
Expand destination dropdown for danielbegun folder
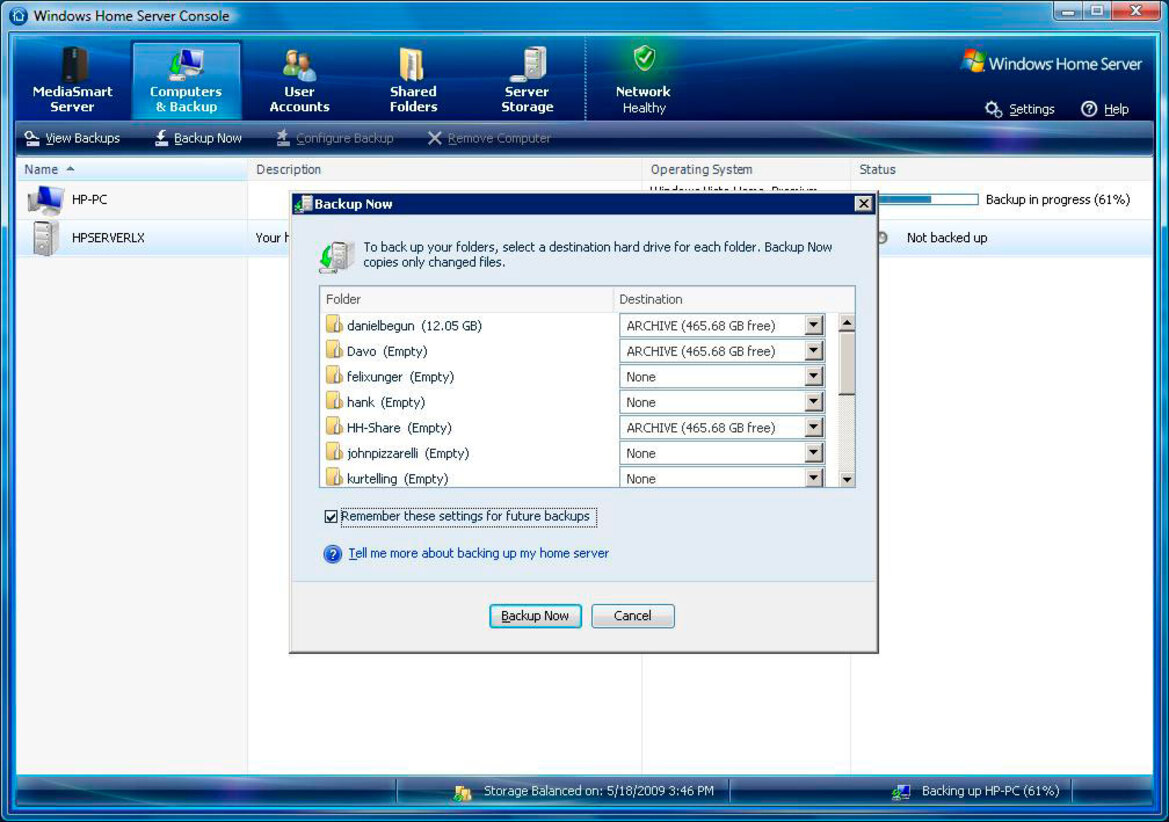coord(814,325)
